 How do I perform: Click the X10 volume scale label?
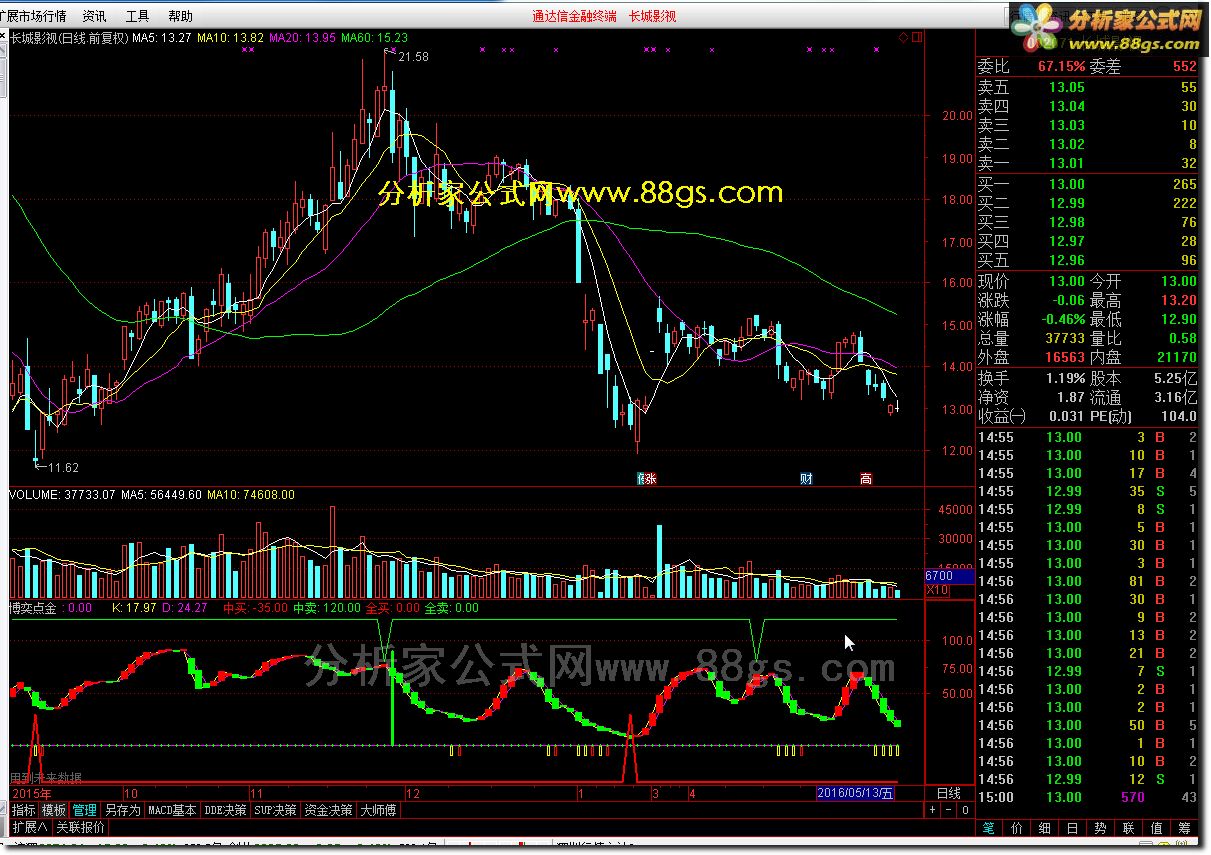tap(937, 591)
